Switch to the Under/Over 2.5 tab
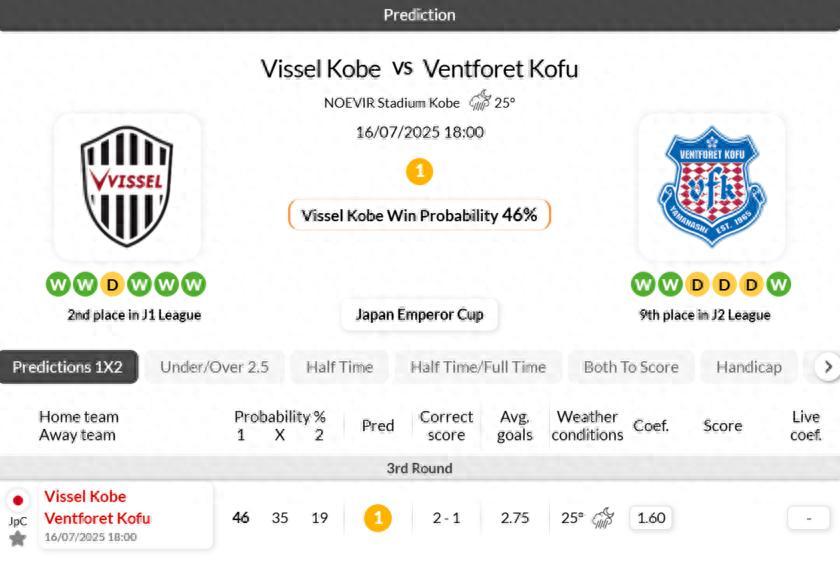This screenshot has width=840, height=569. click(214, 367)
